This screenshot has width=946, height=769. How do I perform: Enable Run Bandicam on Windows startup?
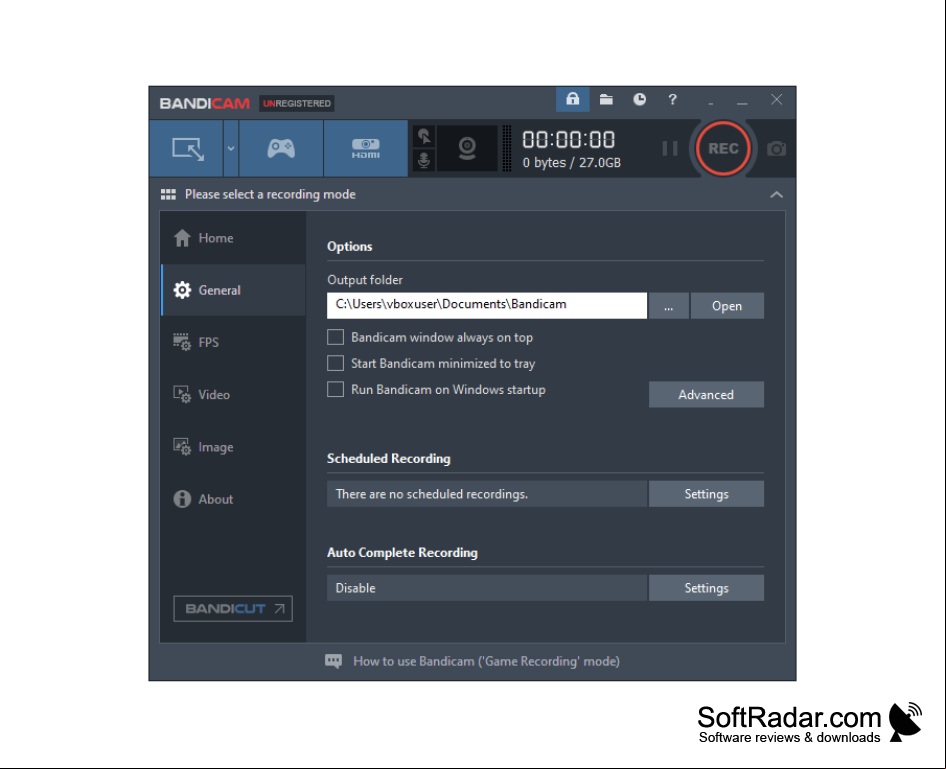335,390
